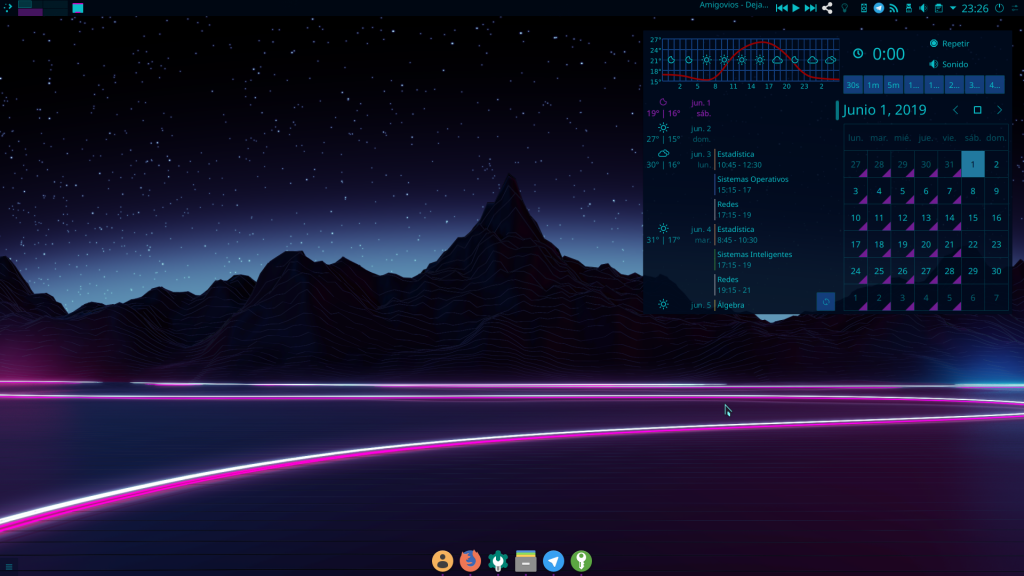This screenshot has width=1024, height=576.
Task: Expand hidden system tray icons
Action: pos(953,8)
